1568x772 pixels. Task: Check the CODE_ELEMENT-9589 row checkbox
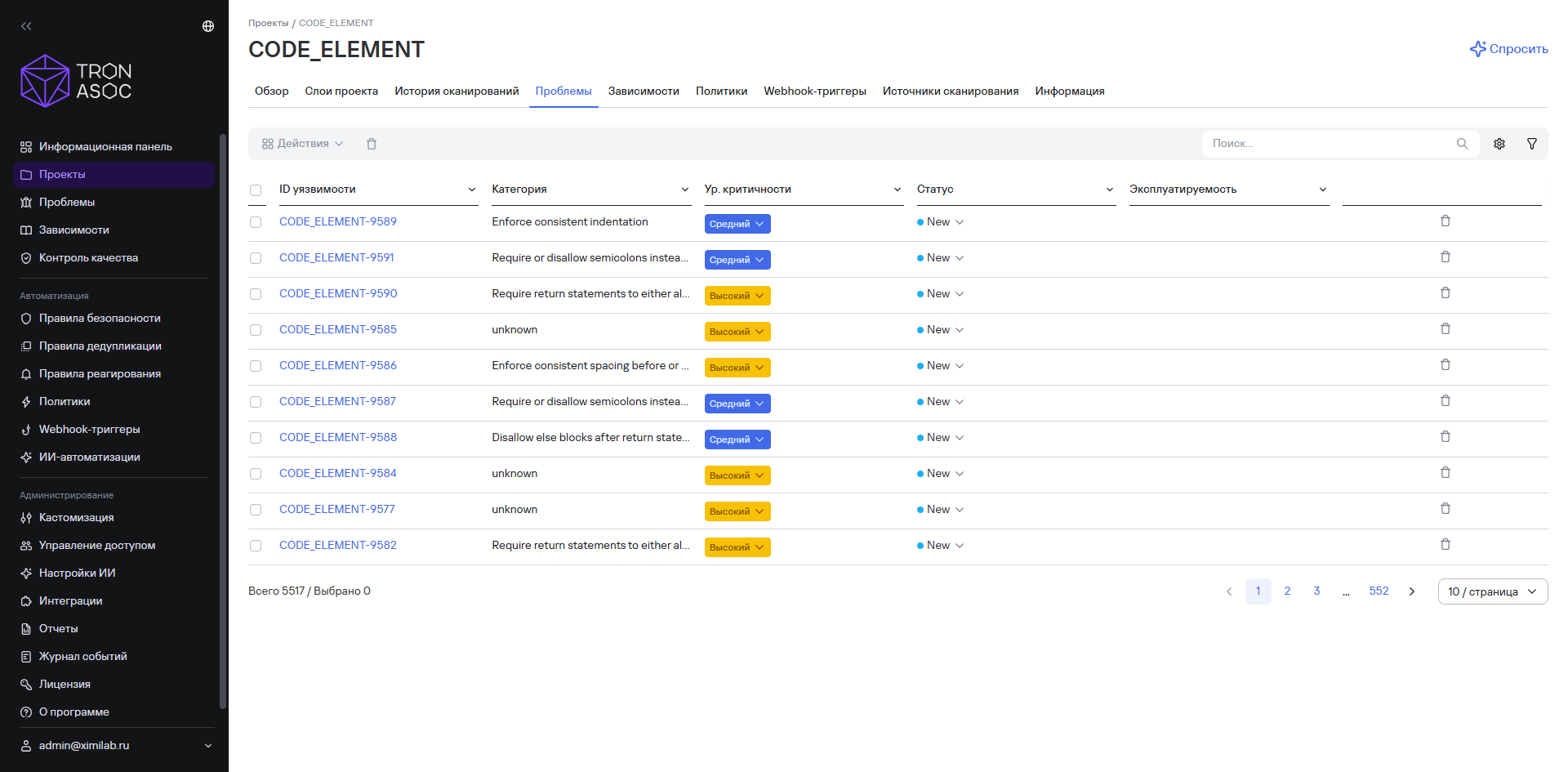[256, 222]
